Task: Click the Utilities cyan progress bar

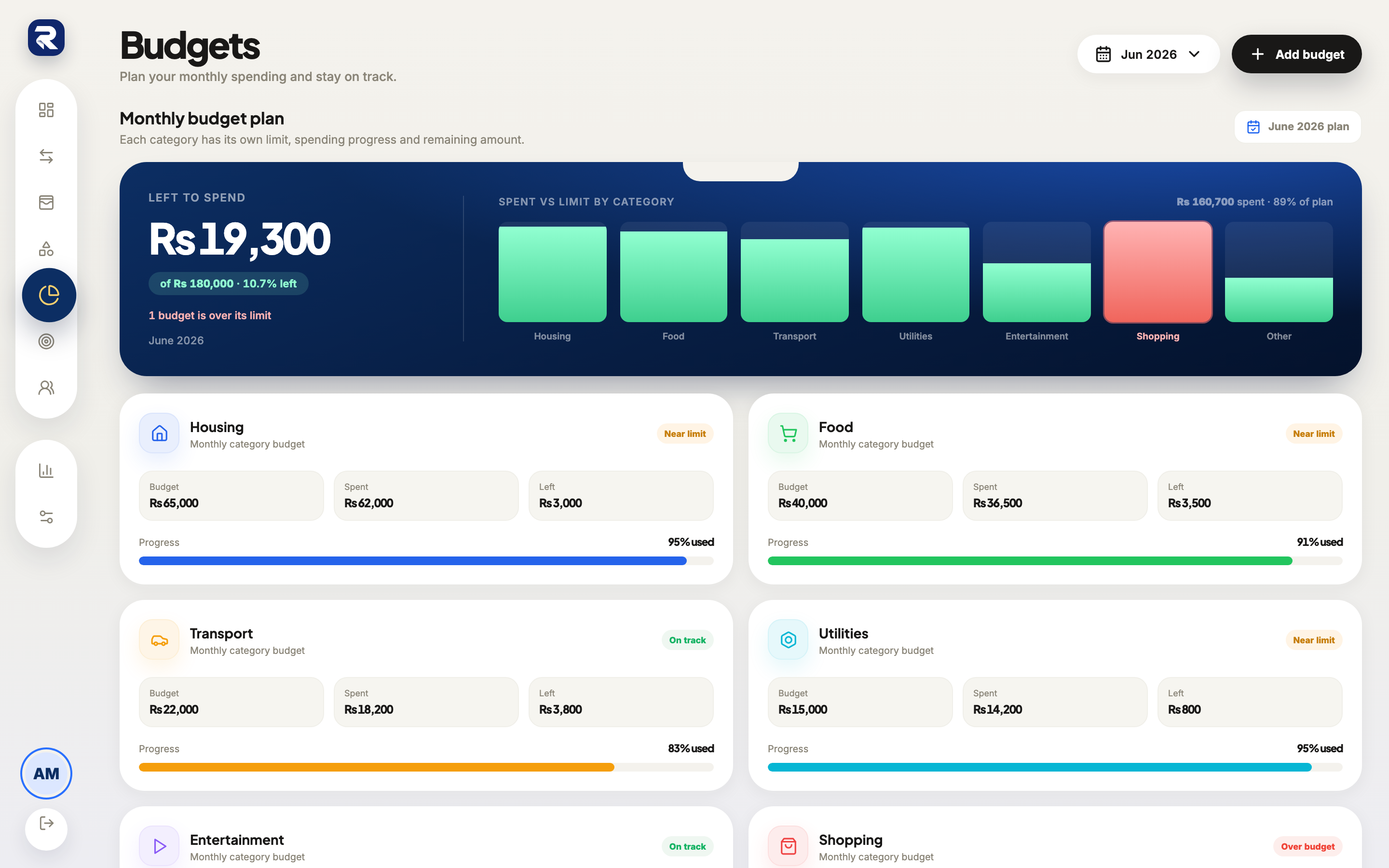Action: (1055, 767)
